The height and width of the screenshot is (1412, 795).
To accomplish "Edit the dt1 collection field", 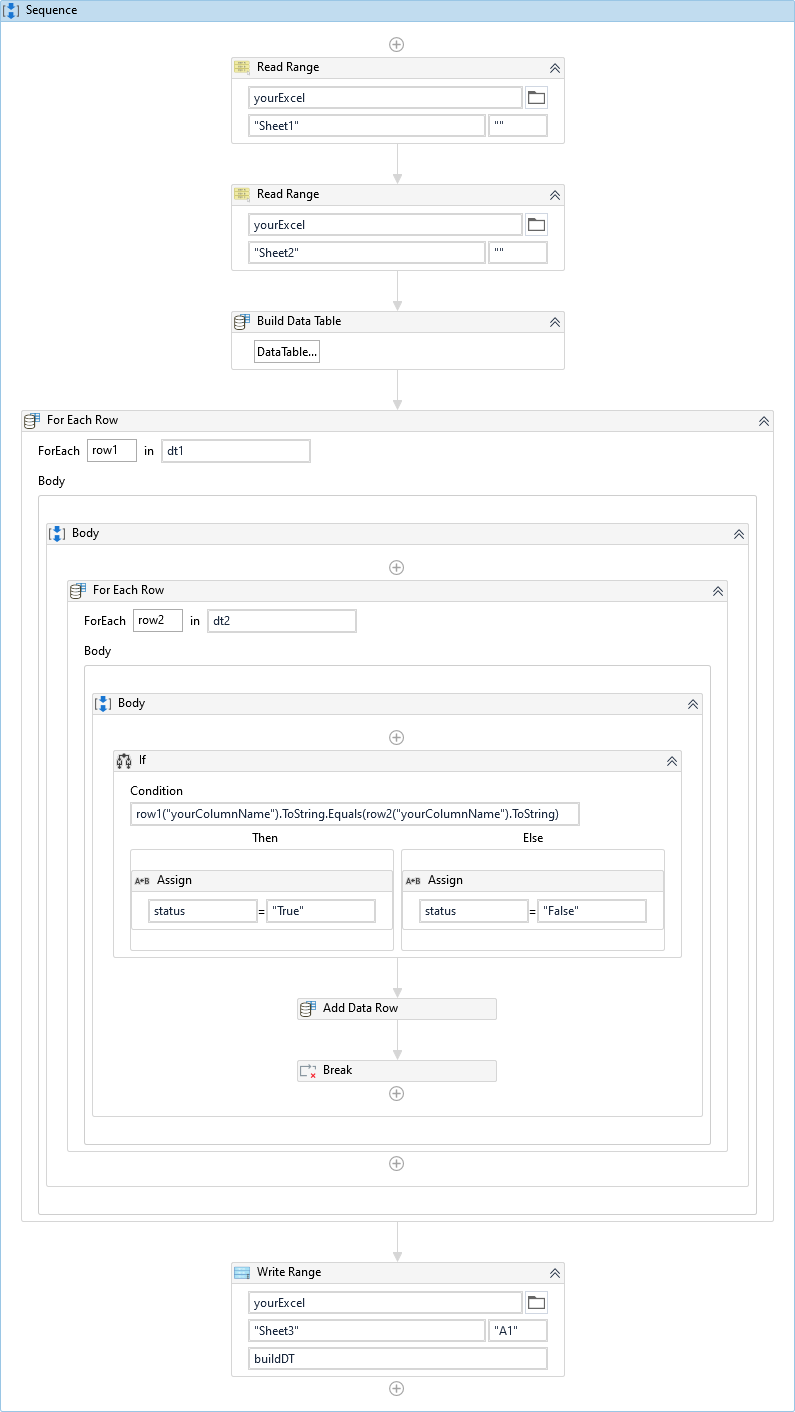I will click(x=236, y=451).
